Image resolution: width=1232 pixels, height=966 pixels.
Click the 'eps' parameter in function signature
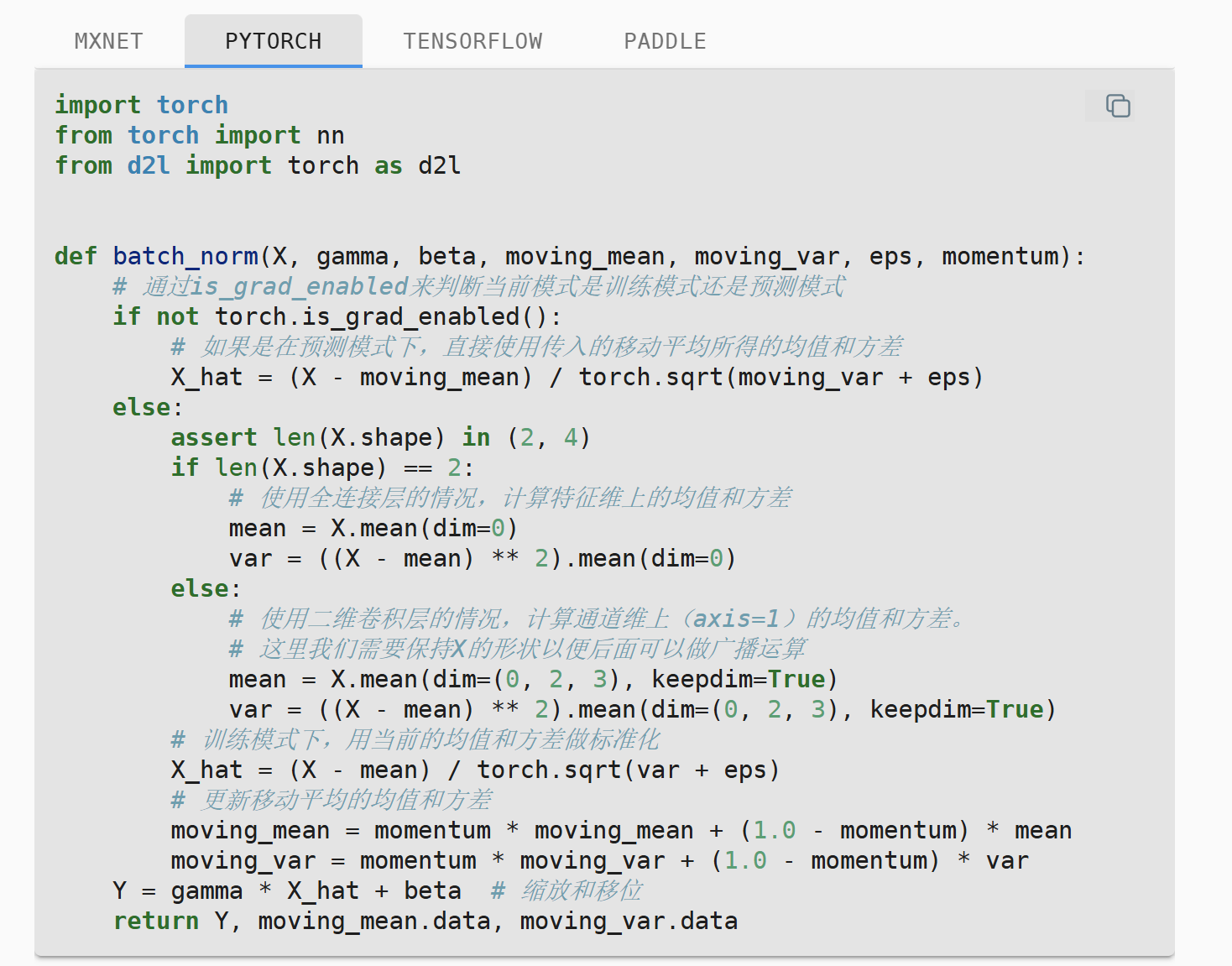(x=890, y=256)
